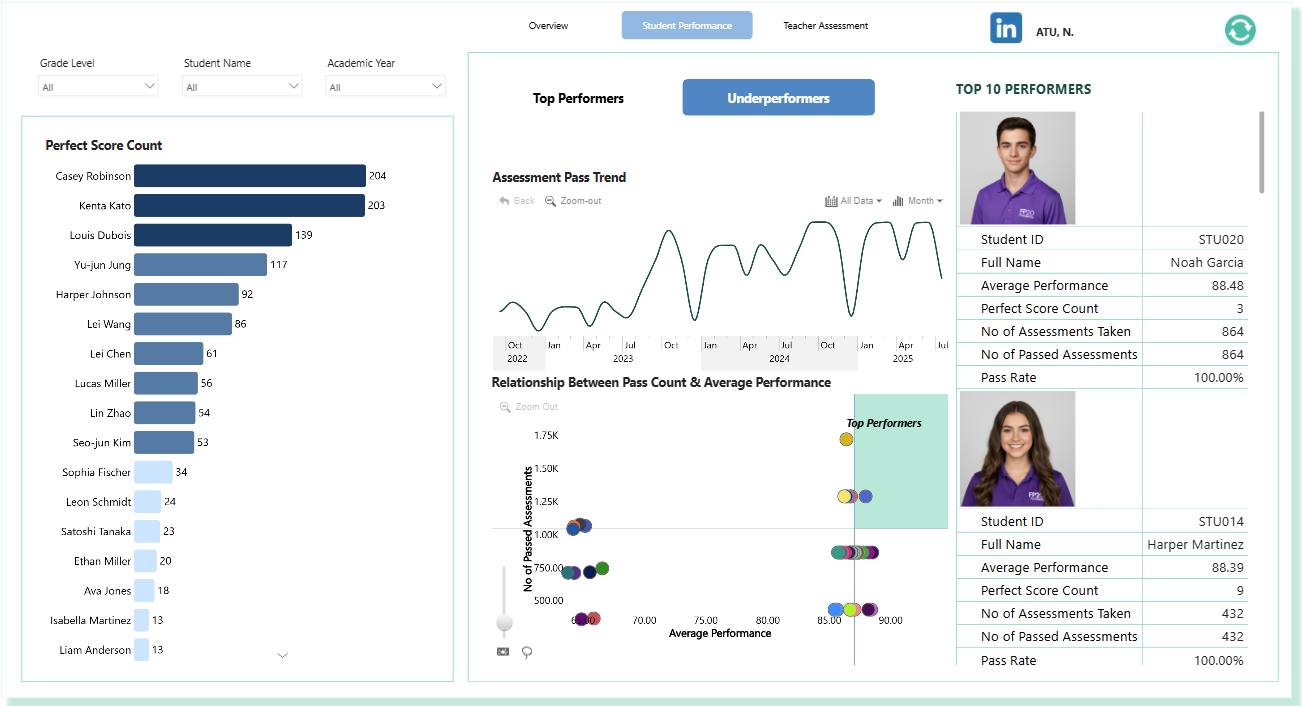Open the All Data calendar range selector
The image size is (1302, 706).
[x=854, y=201]
